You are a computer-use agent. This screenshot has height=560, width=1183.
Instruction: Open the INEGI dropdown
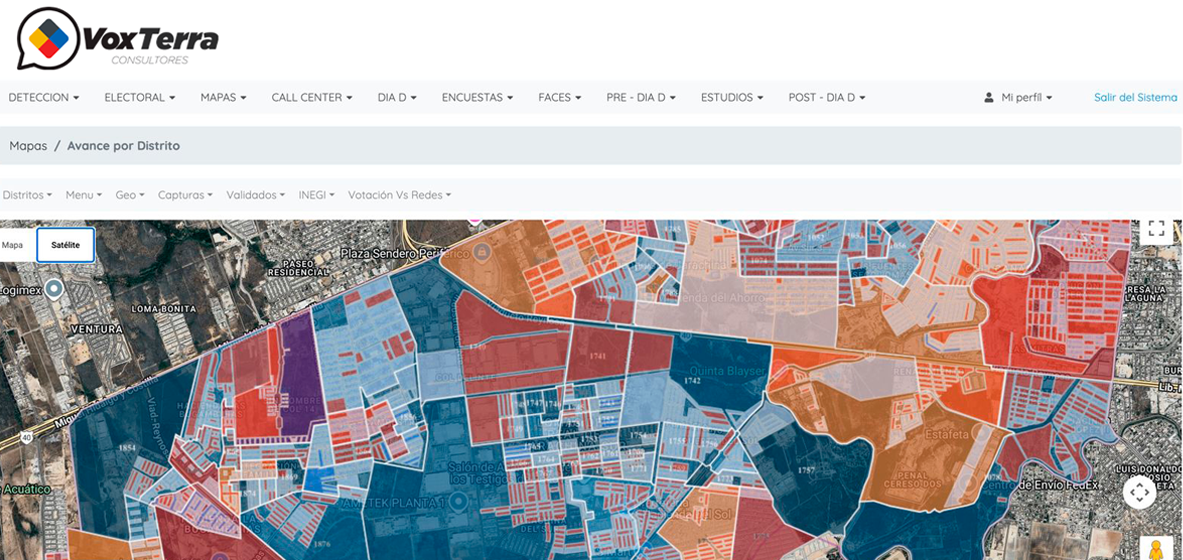tap(316, 195)
